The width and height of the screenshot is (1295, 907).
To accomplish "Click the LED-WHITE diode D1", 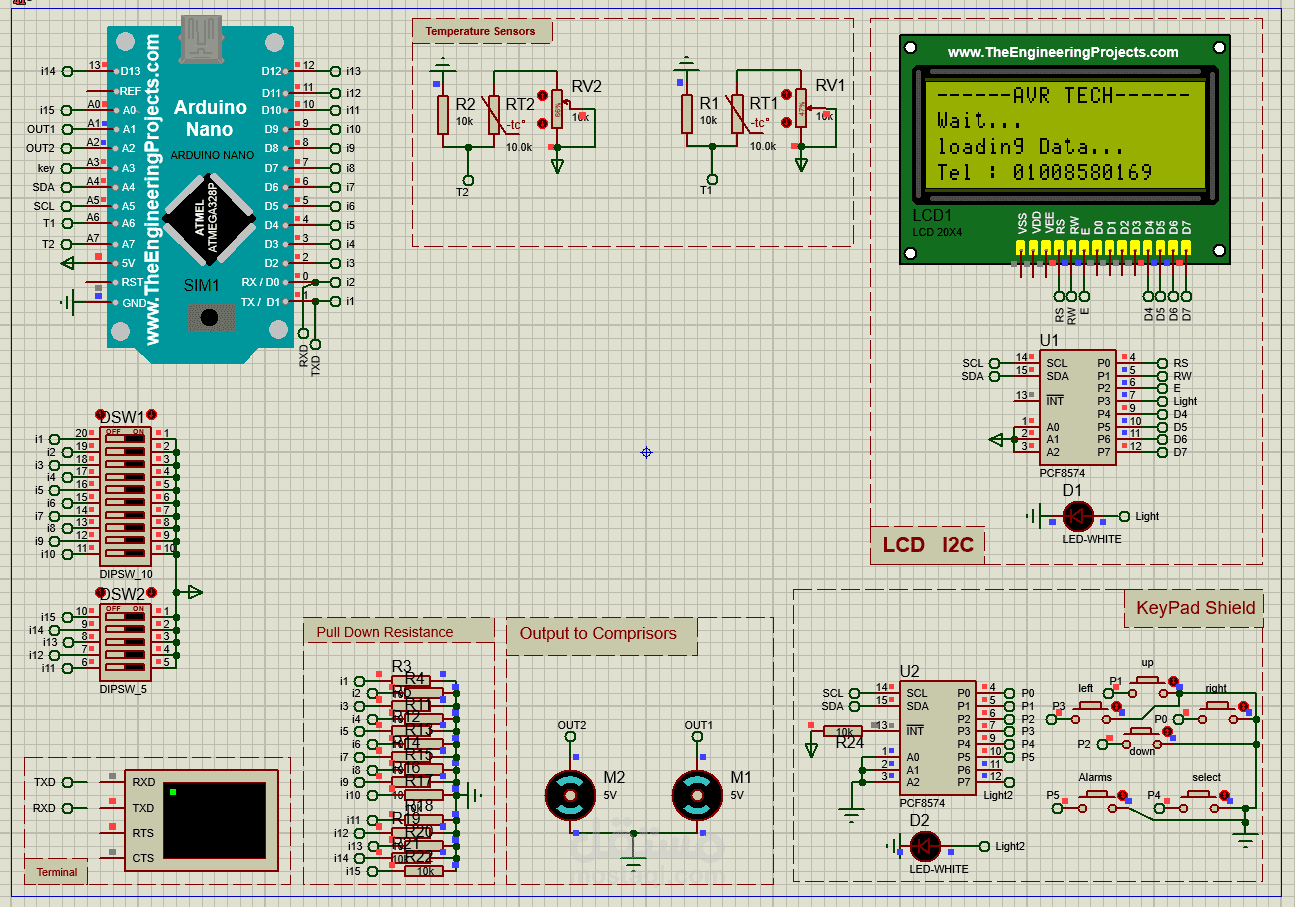I will [1077, 516].
